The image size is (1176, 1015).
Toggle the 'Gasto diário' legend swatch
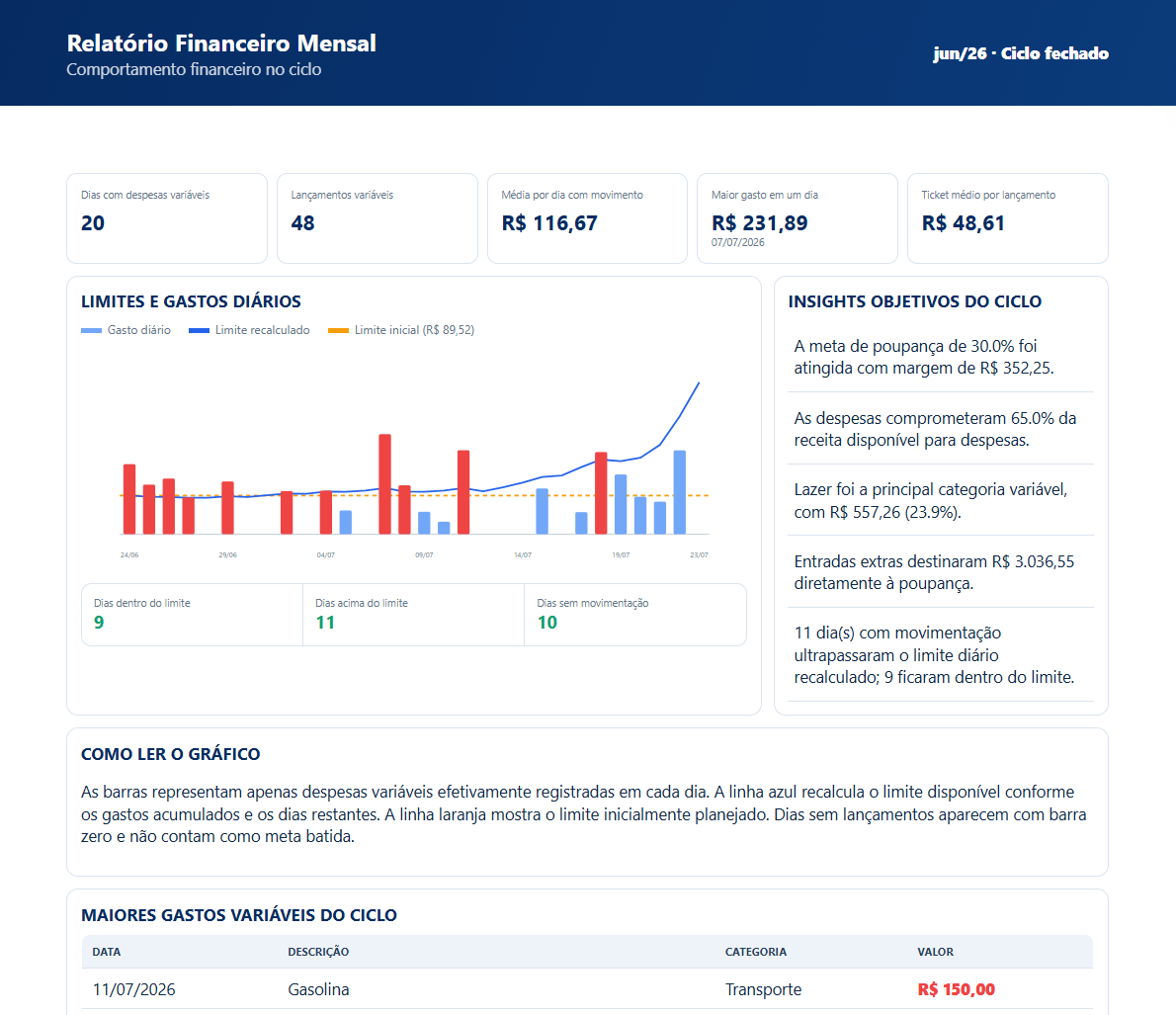point(91,330)
